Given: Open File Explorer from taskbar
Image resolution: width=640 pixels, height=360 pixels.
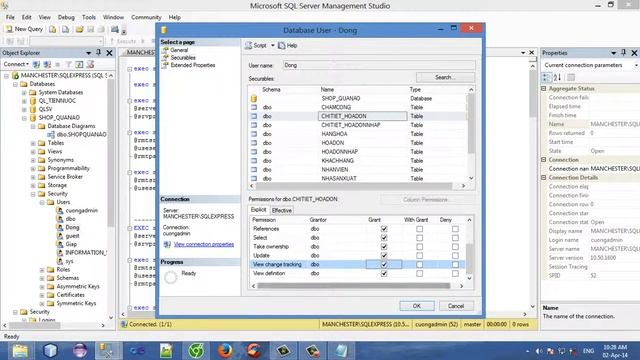Looking at the screenshot, I should [x=20, y=351].
